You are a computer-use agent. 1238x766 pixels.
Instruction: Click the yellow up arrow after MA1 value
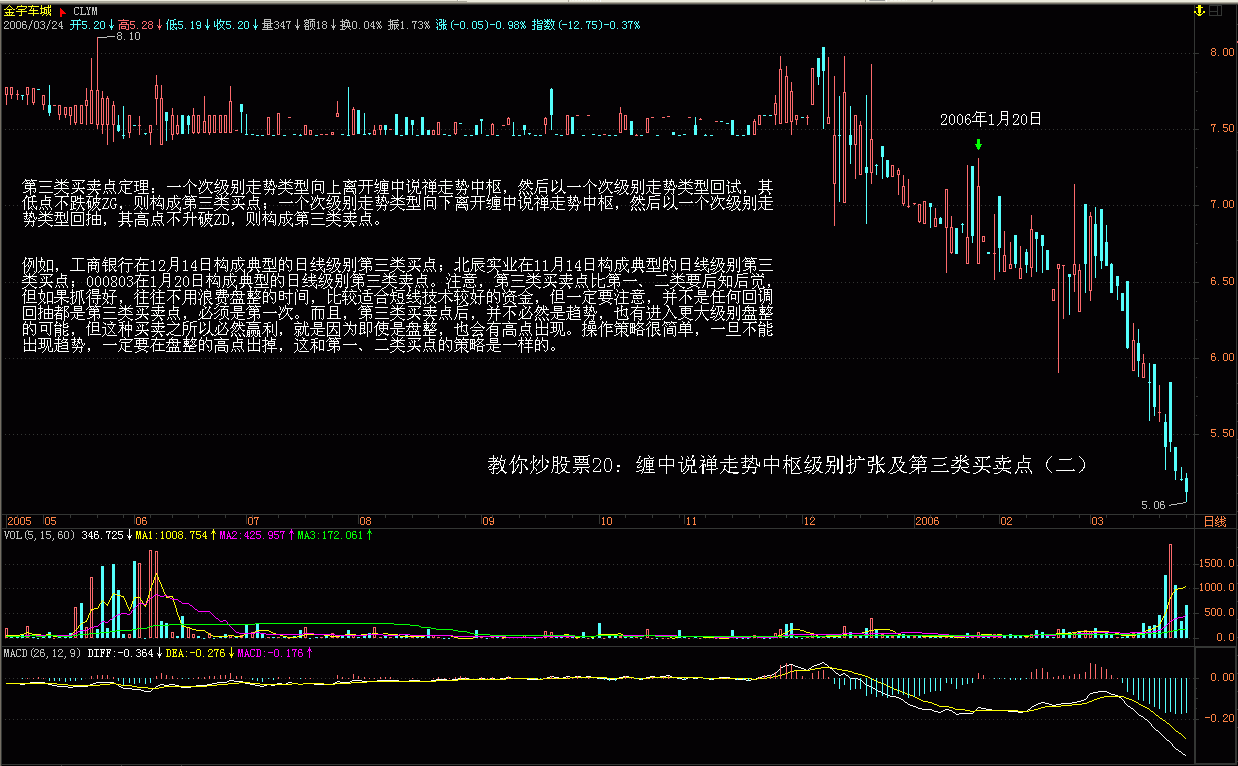pyautogui.click(x=213, y=536)
